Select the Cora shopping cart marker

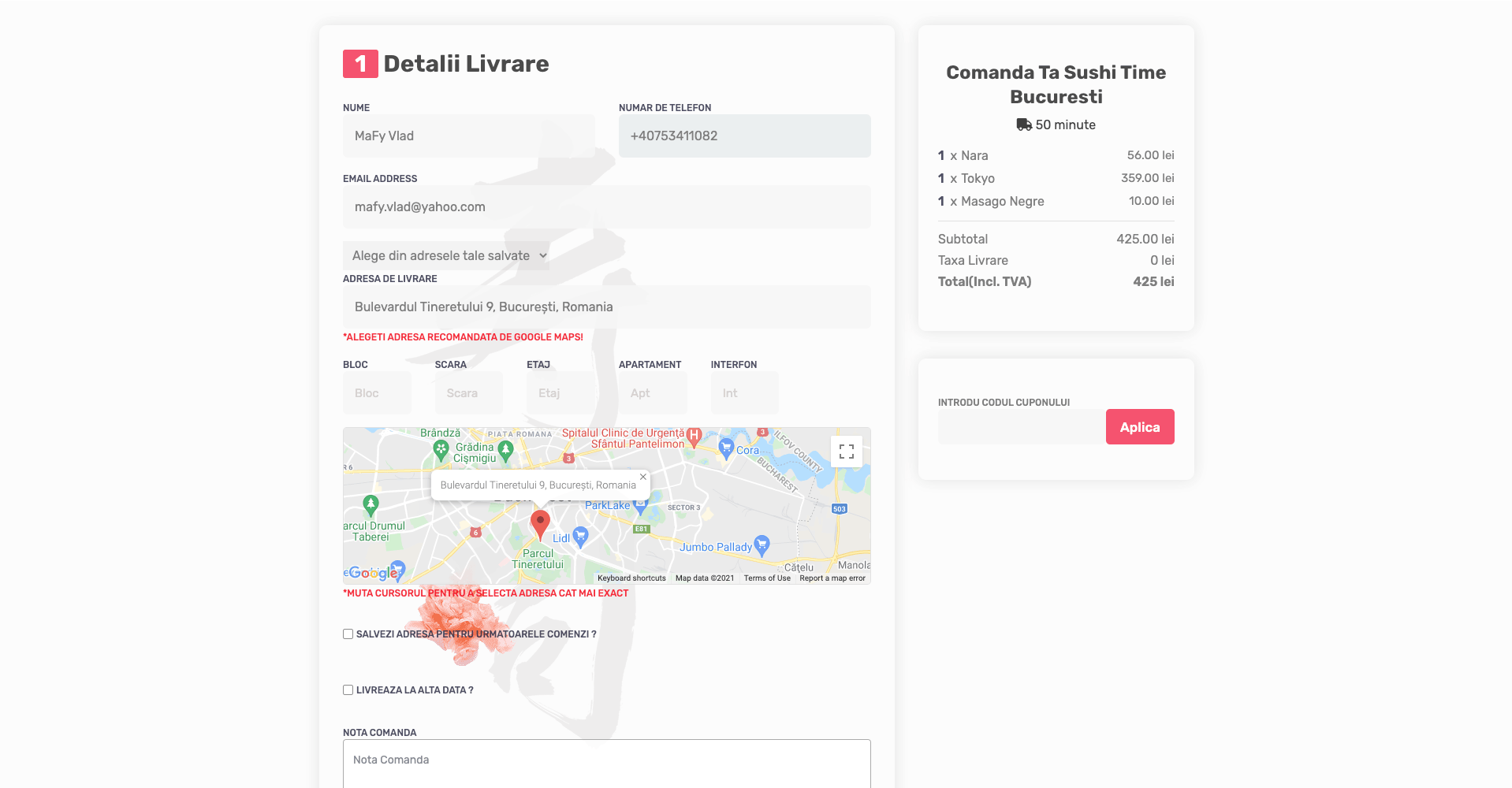click(x=727, y=449)
